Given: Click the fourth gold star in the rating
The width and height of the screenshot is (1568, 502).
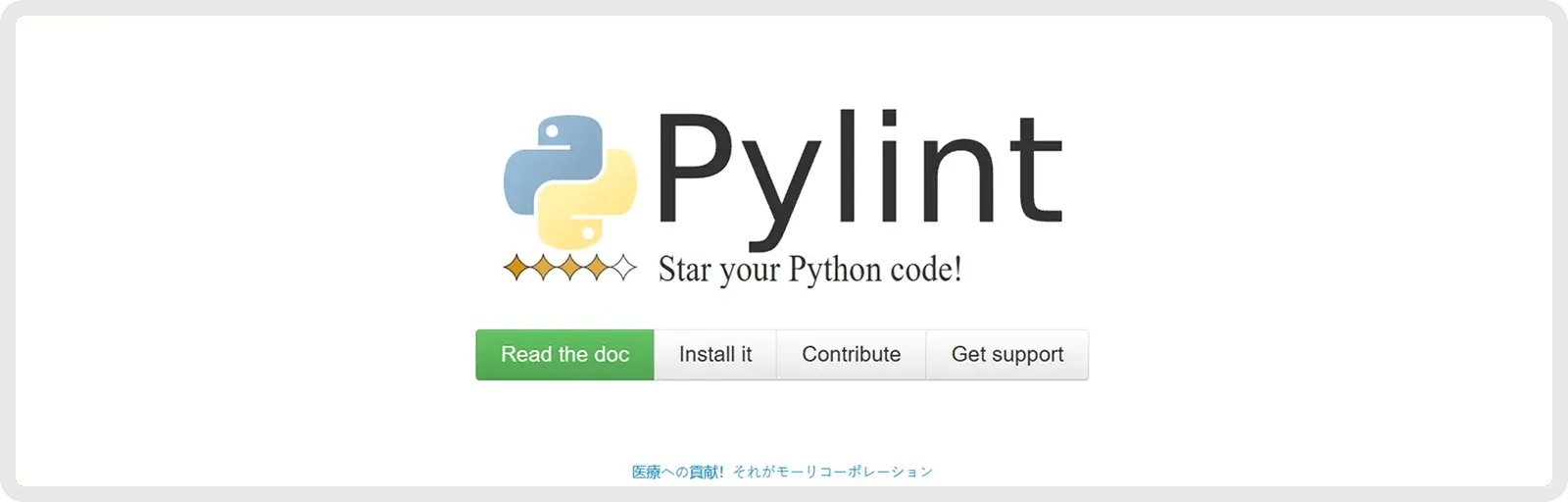Looking at the screenshot, I should pyautogui.click(x=596, y=268).
